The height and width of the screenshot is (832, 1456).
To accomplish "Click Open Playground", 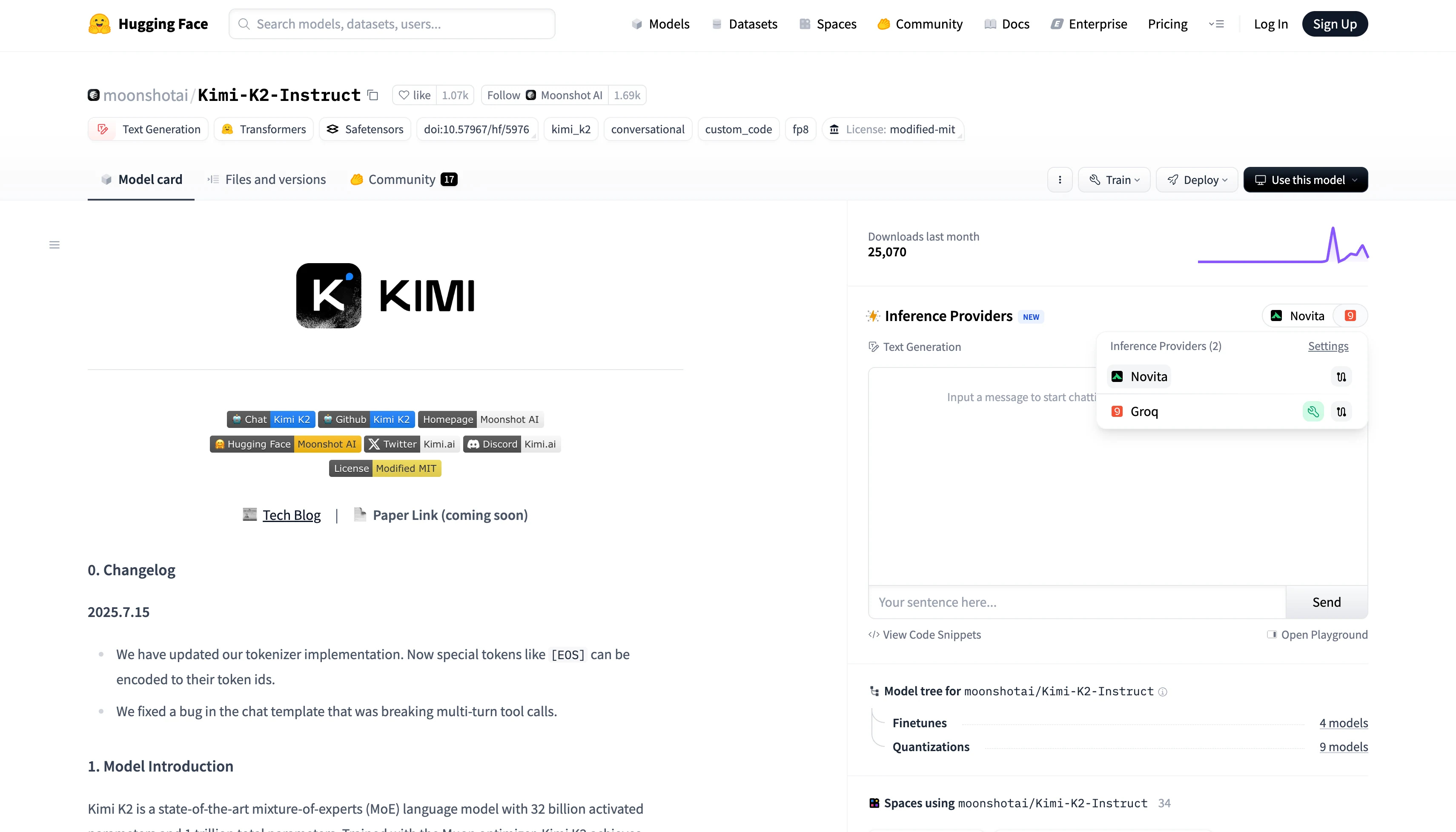I will click(1317, 635).
